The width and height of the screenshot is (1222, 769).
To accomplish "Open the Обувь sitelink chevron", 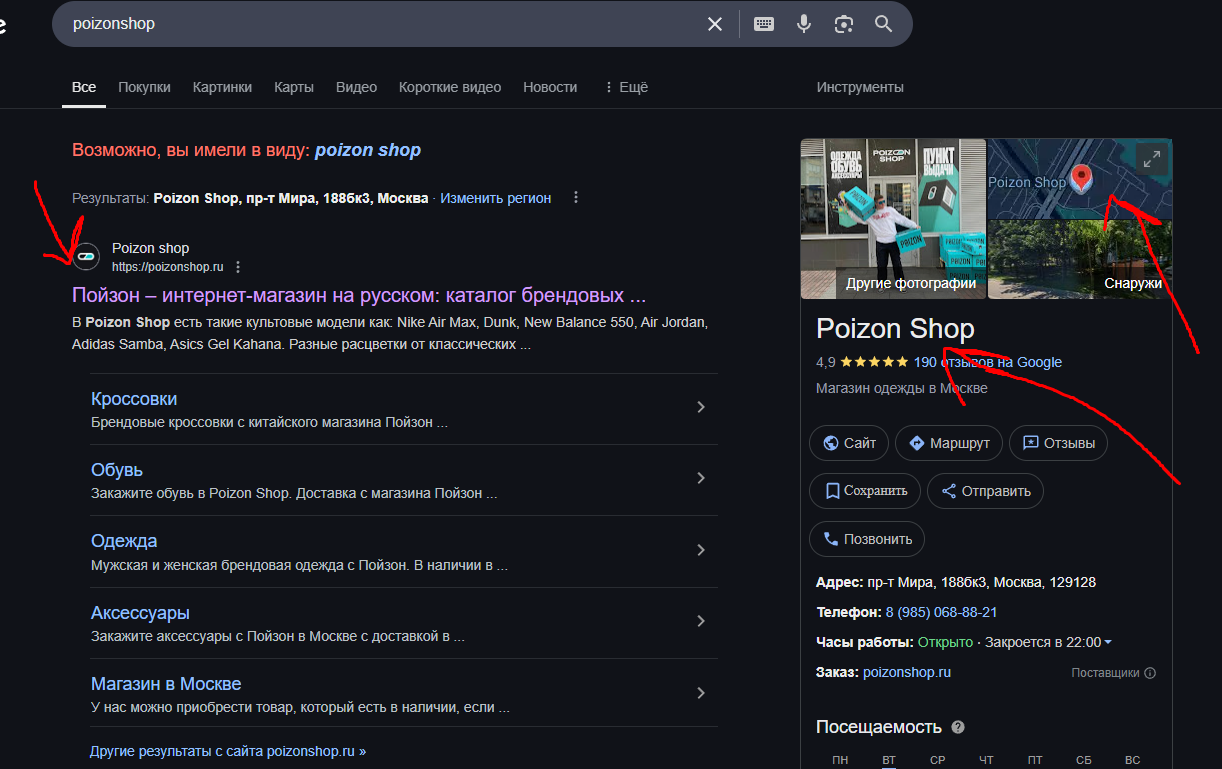I will tap(701, 478).
